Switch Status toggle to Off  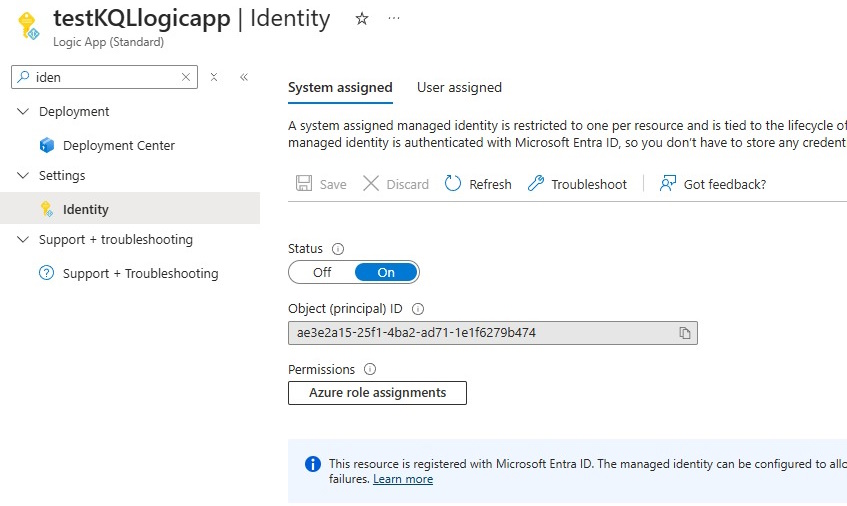coord(322,272)
